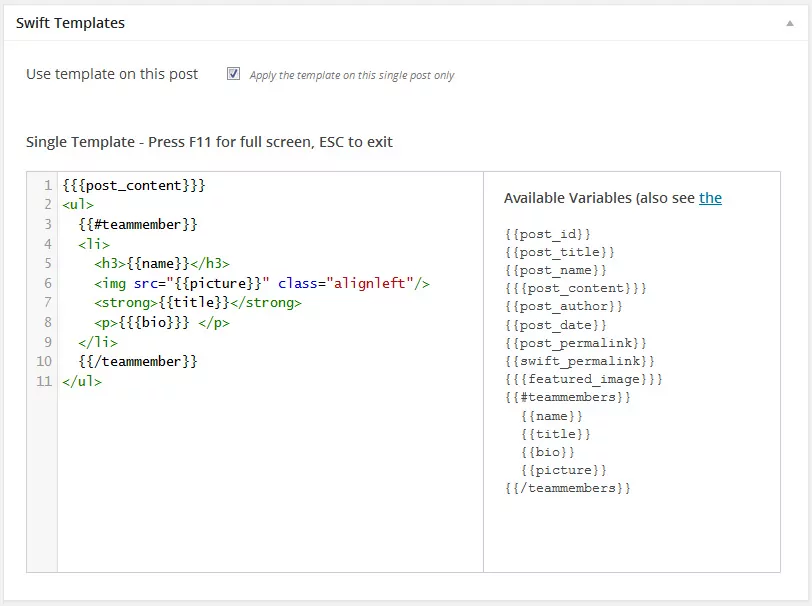Image resolution: width=812 pixels, height=606 pixels.
Task: Click the {{post_id}} variable
Action: pyautogui.click(x=548, y=234)
